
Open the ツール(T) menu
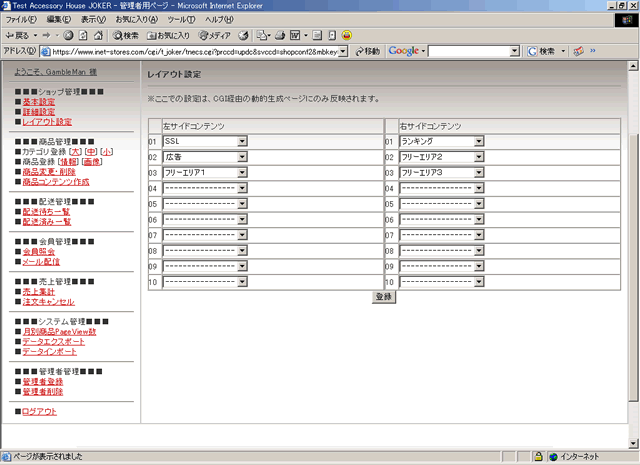(x=181, y=19)
